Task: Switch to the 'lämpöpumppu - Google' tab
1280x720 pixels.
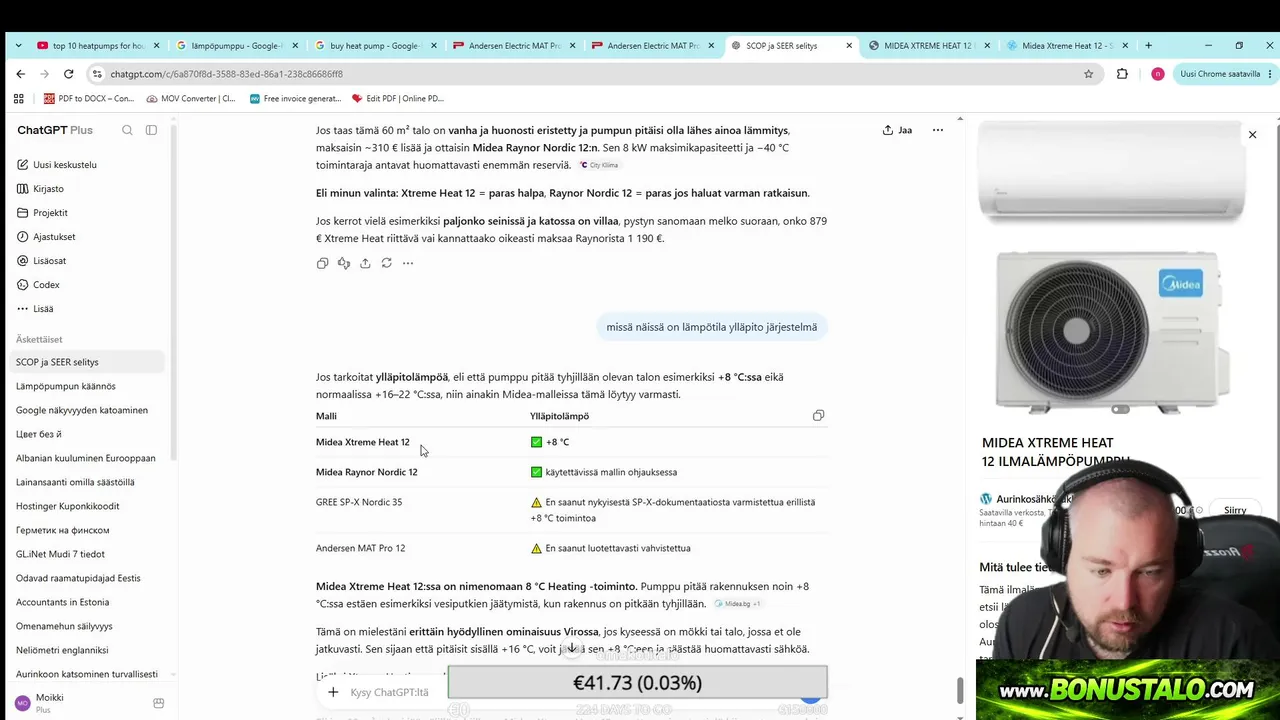Action: [x=235, y=45]
